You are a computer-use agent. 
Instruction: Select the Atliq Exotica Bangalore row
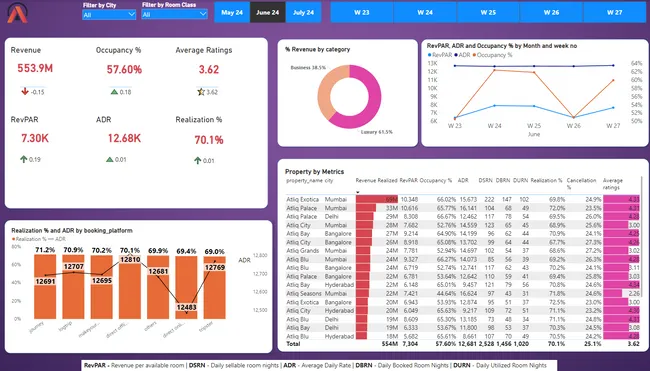click(463, 302)
